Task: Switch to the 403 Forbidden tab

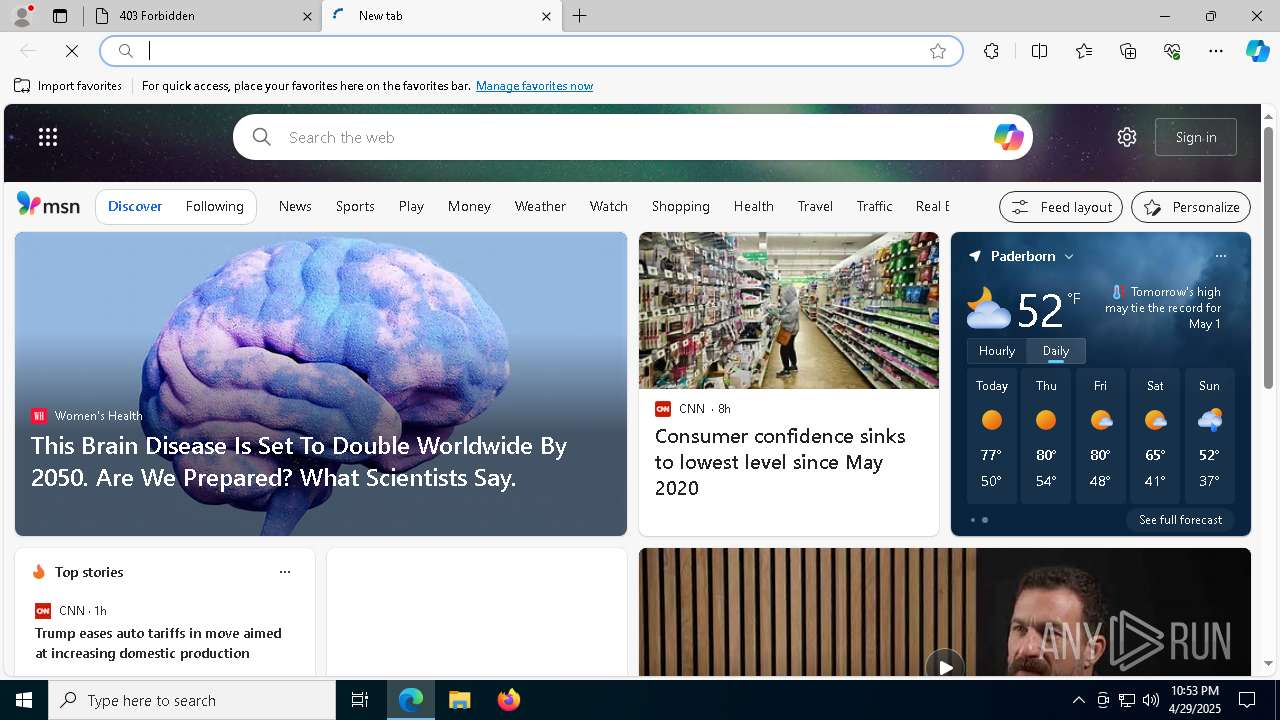Action: click(x=201, y=16)
